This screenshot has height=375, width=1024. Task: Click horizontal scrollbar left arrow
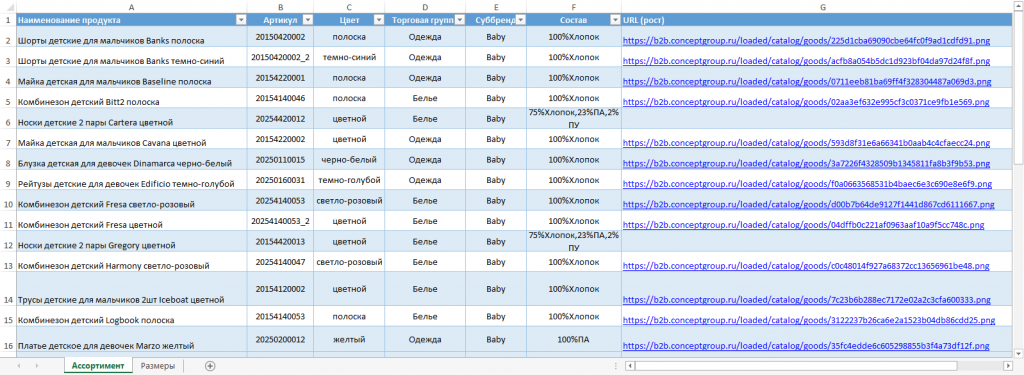pos(629,366)
